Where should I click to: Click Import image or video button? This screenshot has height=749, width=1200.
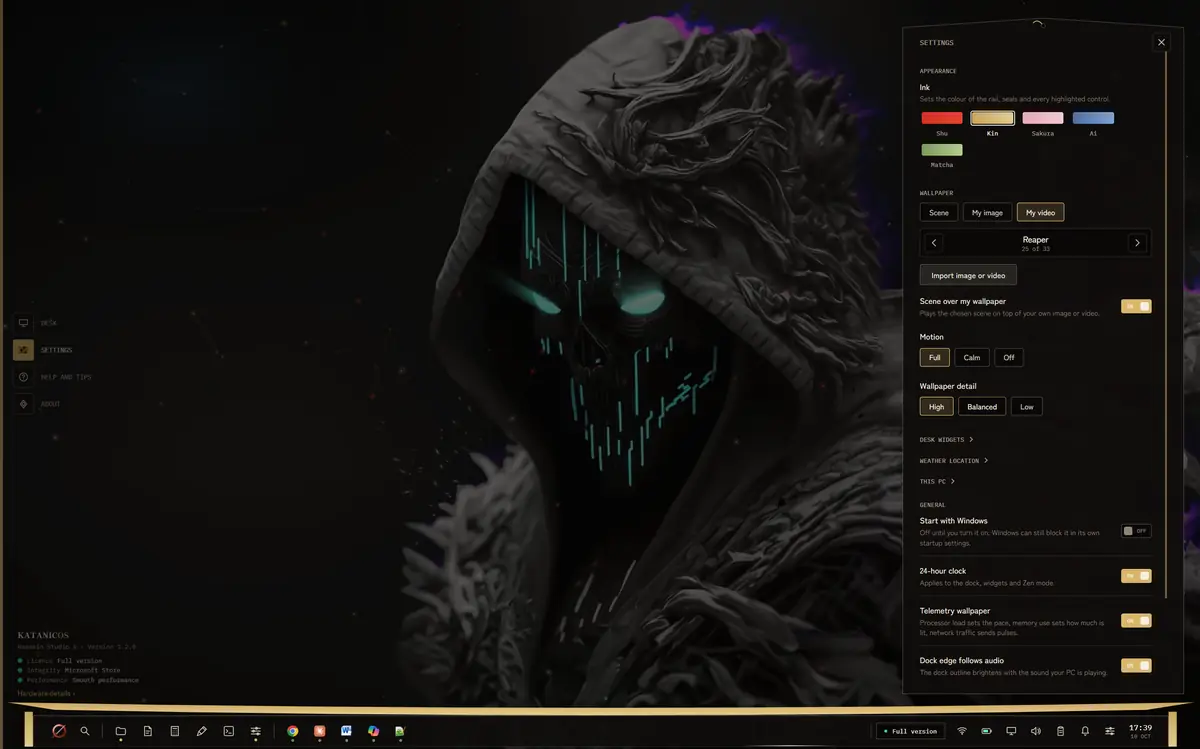pos(968,275)
